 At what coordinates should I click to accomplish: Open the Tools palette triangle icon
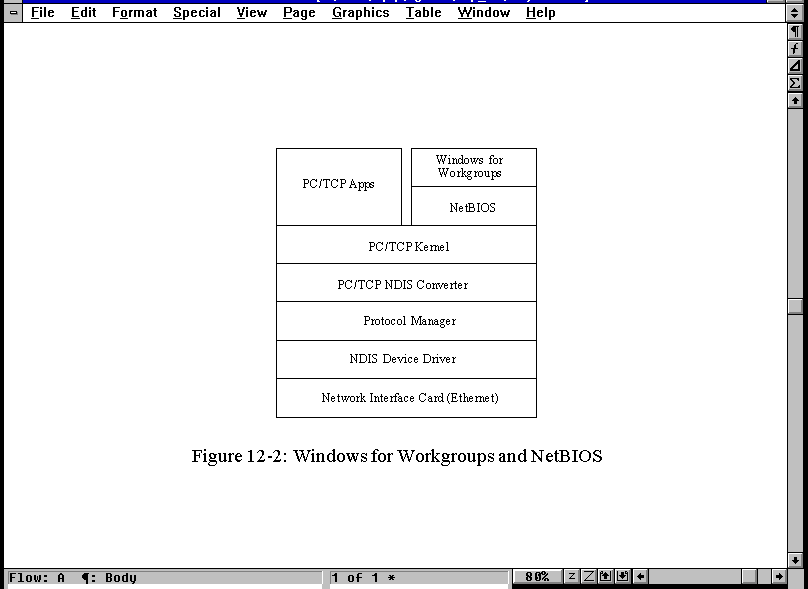795,66
